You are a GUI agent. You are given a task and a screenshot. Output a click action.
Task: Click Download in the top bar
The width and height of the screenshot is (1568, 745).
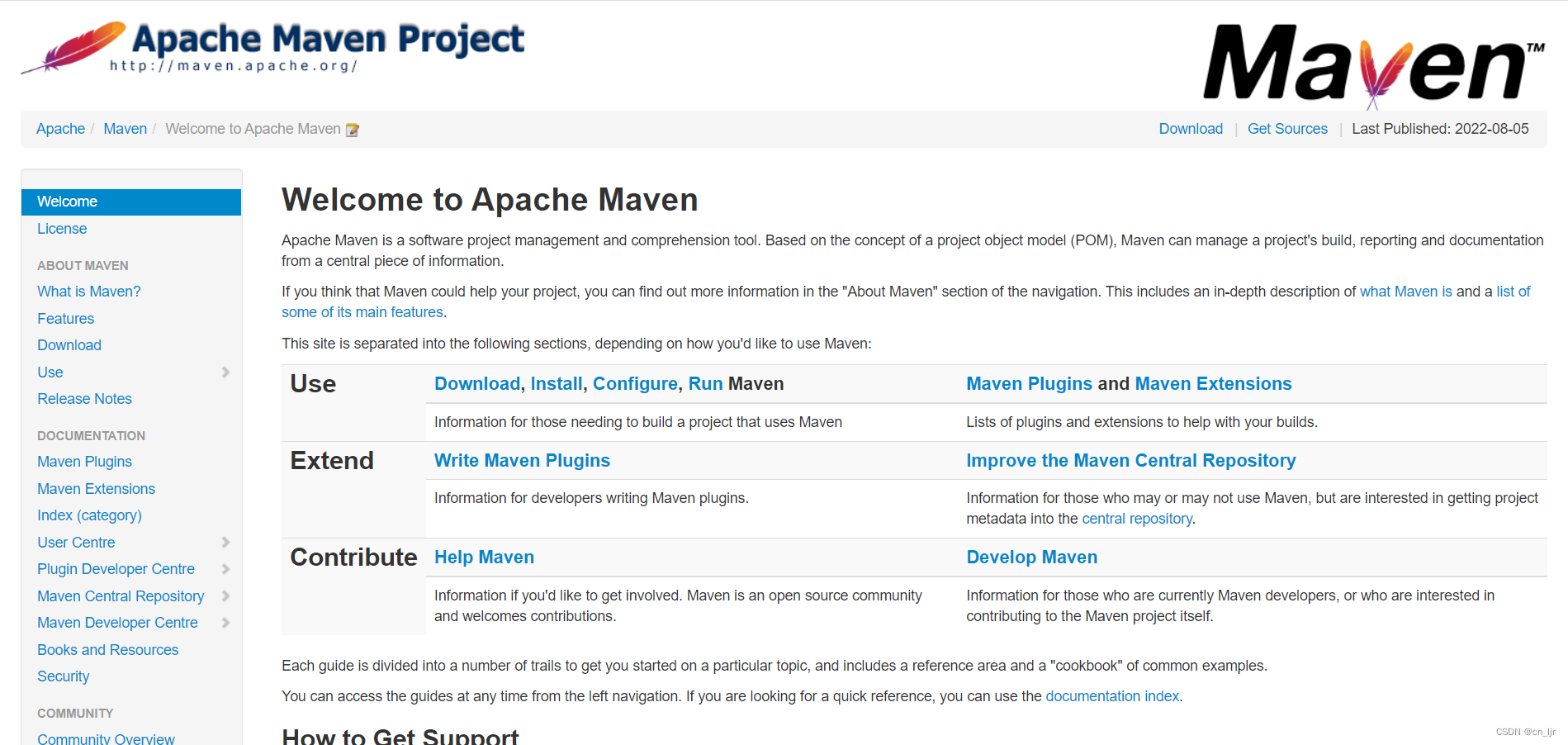pyautogui.click(x=1190, y=129)
